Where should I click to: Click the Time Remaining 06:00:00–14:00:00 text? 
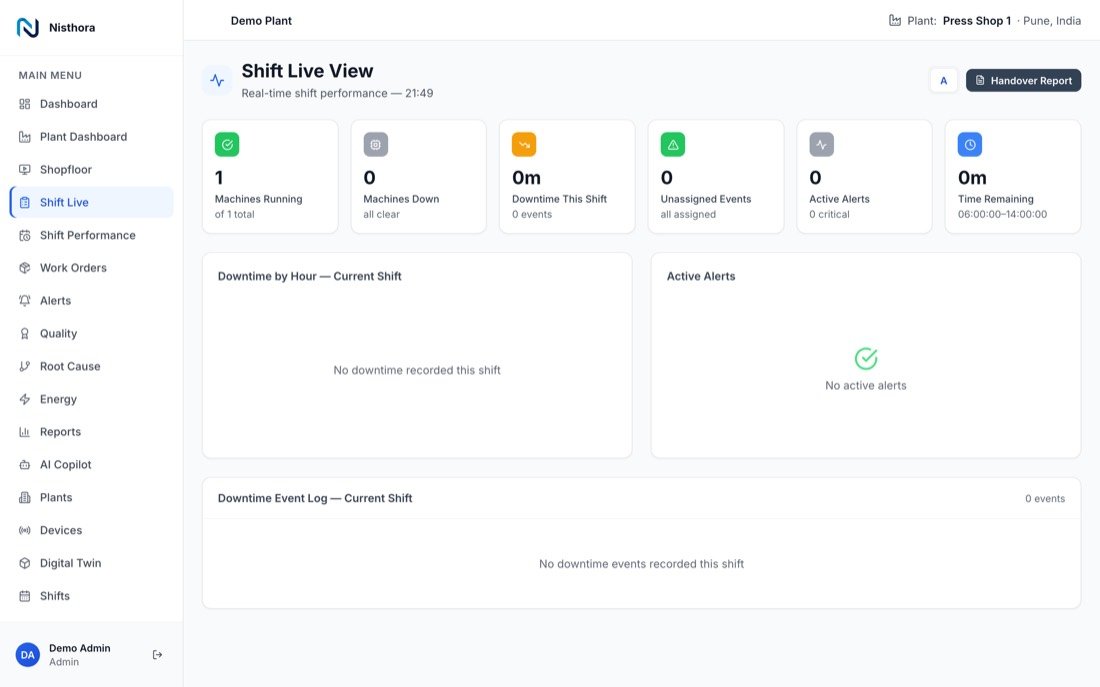(x=1002, y=215)
